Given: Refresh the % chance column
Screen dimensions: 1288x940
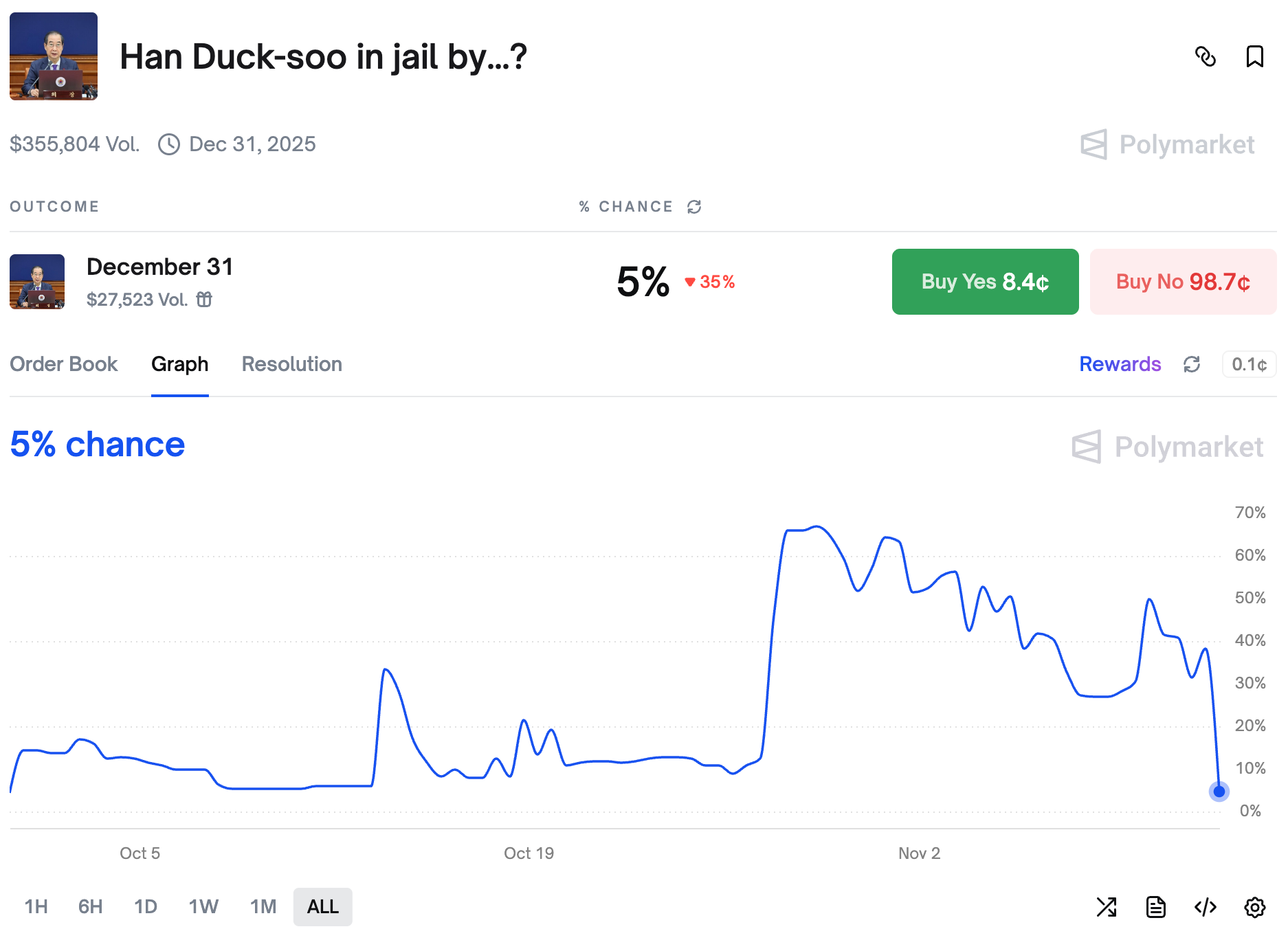Looking at the screenshot, I should 694,207.
